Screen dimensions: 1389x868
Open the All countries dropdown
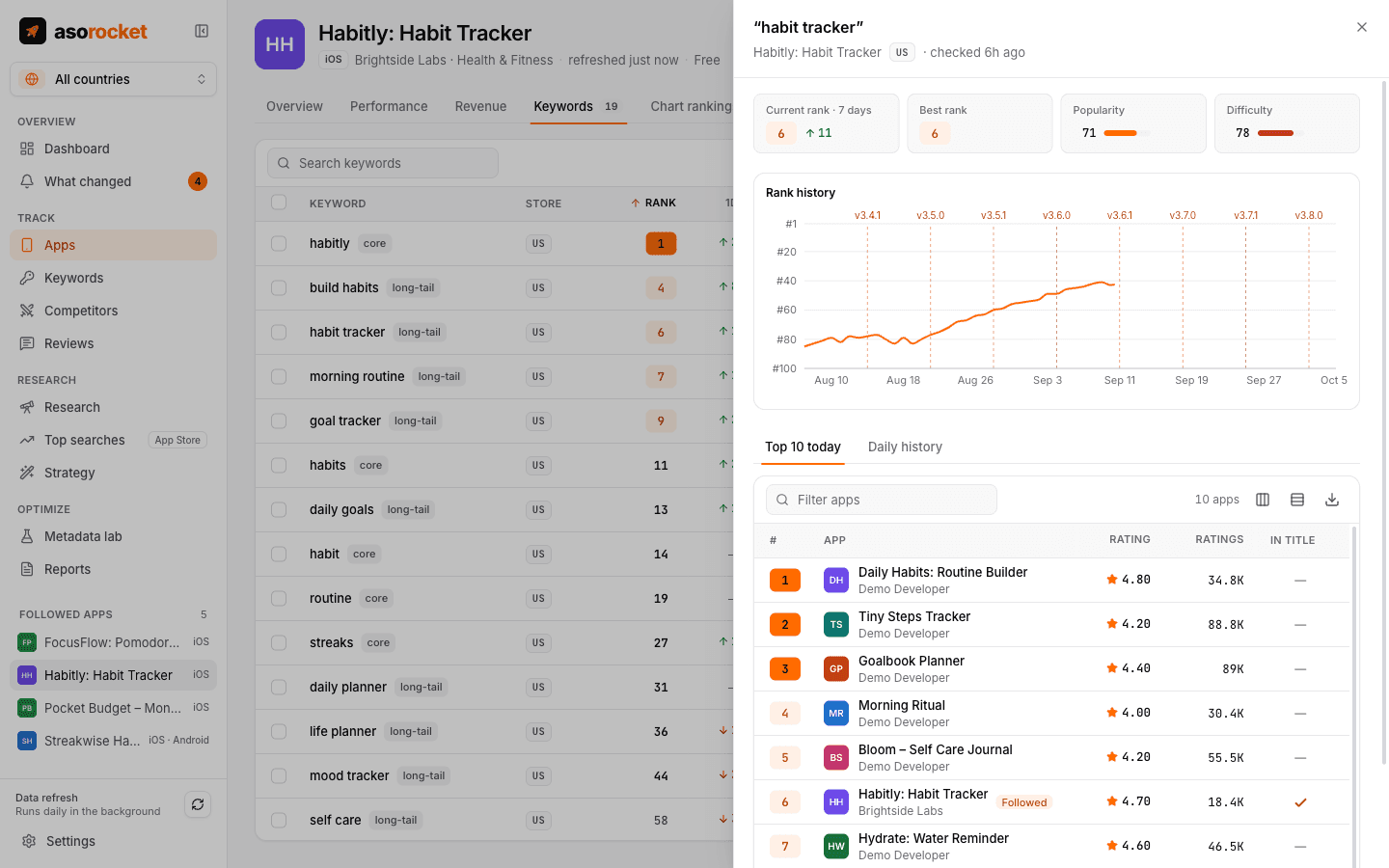pos(113,79)
